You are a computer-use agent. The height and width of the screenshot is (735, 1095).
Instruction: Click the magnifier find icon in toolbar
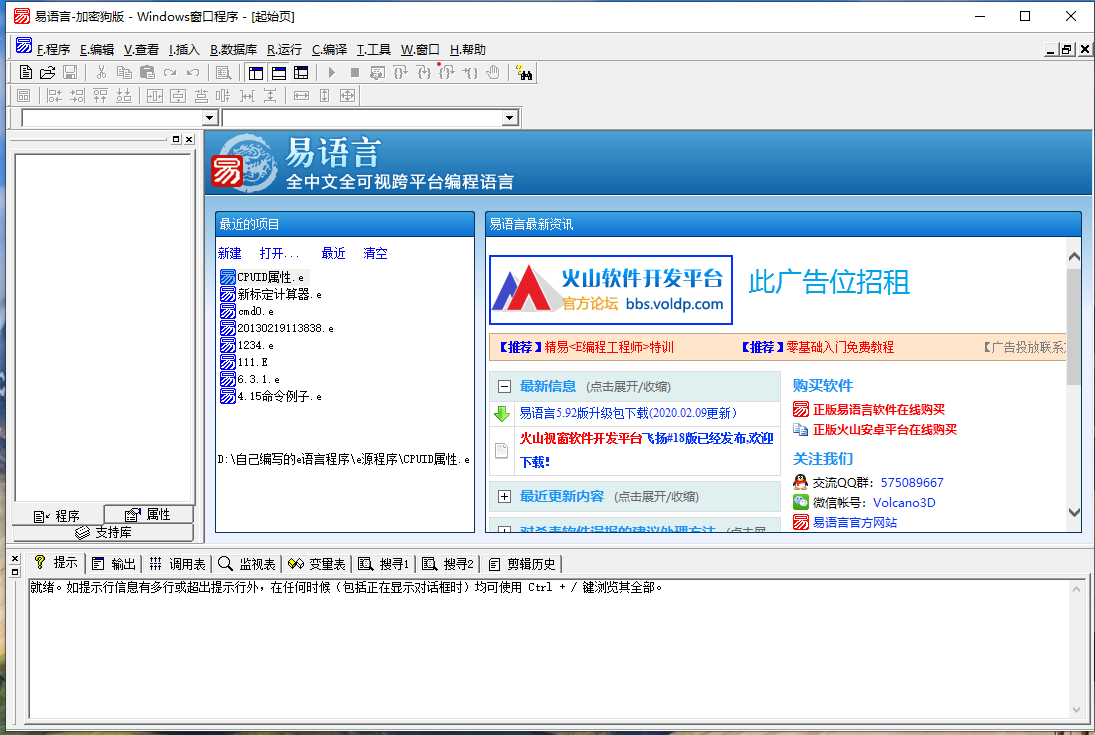(223, 73)
